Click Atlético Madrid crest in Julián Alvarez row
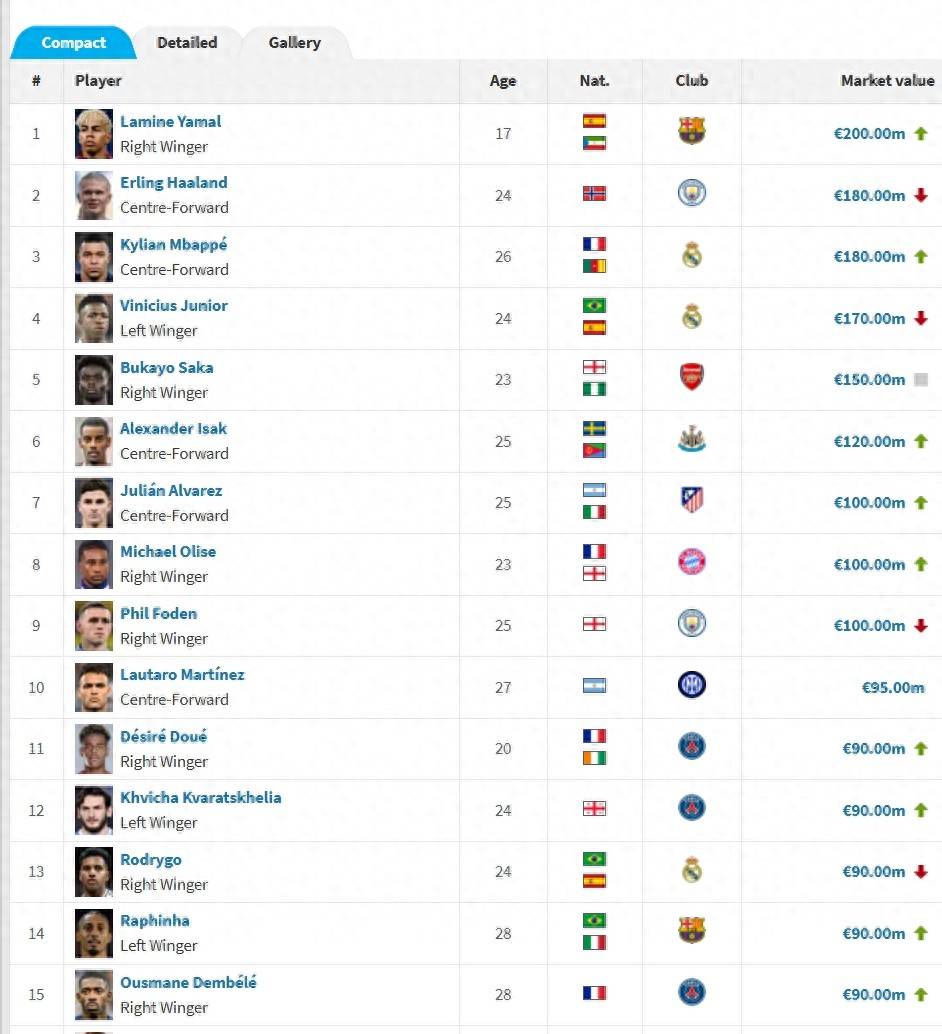The width and height of the screenshot is (942, 1034). coord(691,502)
